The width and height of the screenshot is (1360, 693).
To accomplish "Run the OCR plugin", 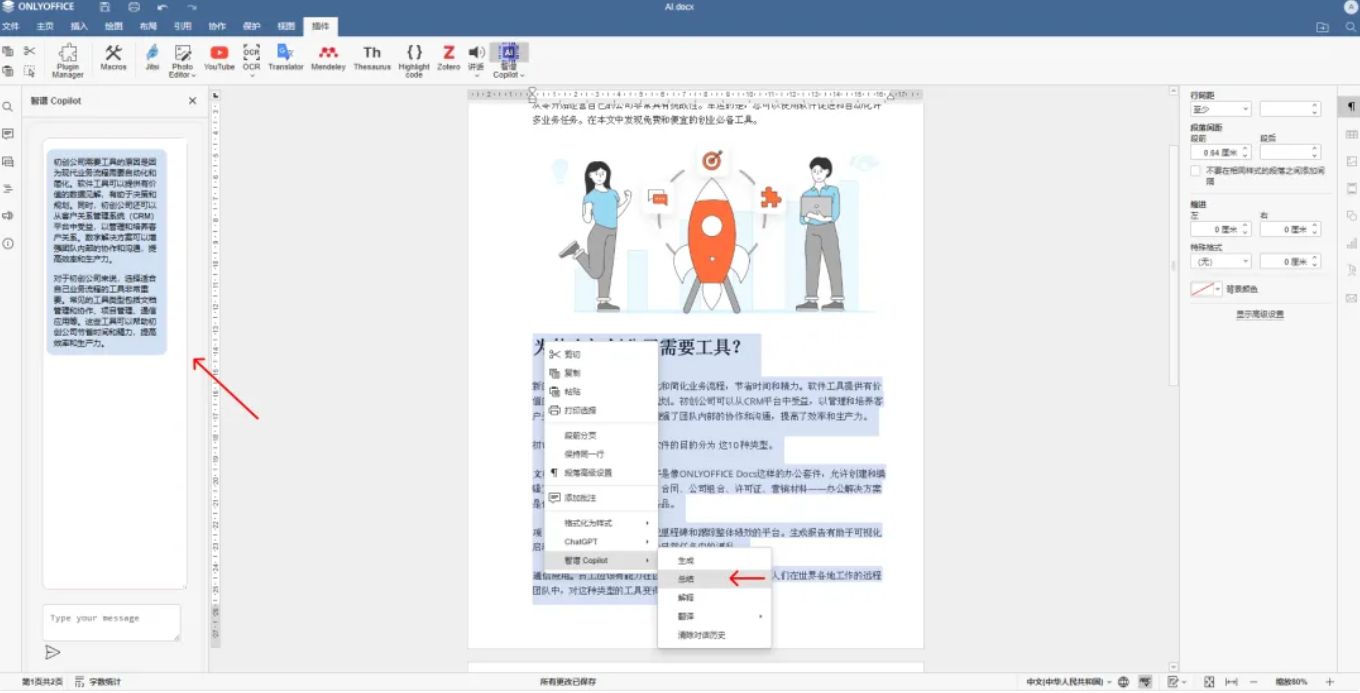I will point(251,56).
